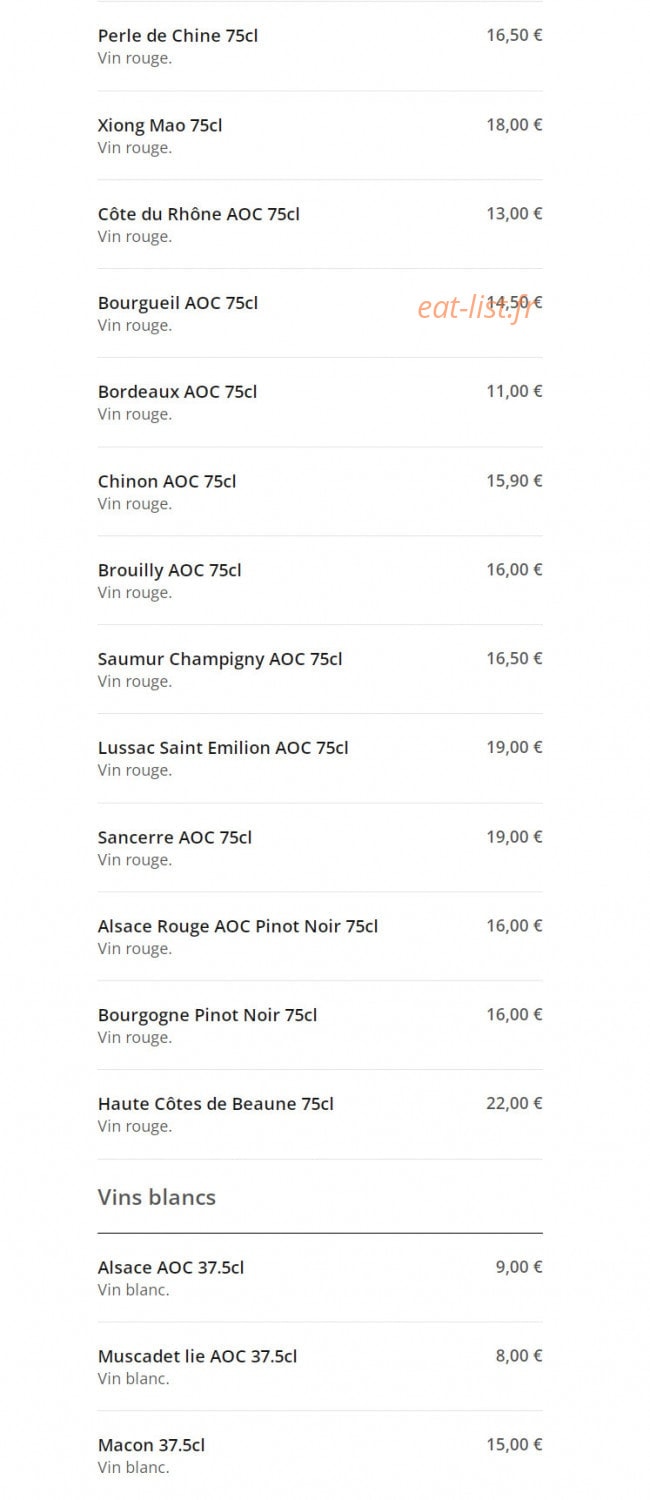Viewport: 650px width, 1500px height.
Task: Choose the Sancerre AOC 75cl wine
Action: point(320,847)
